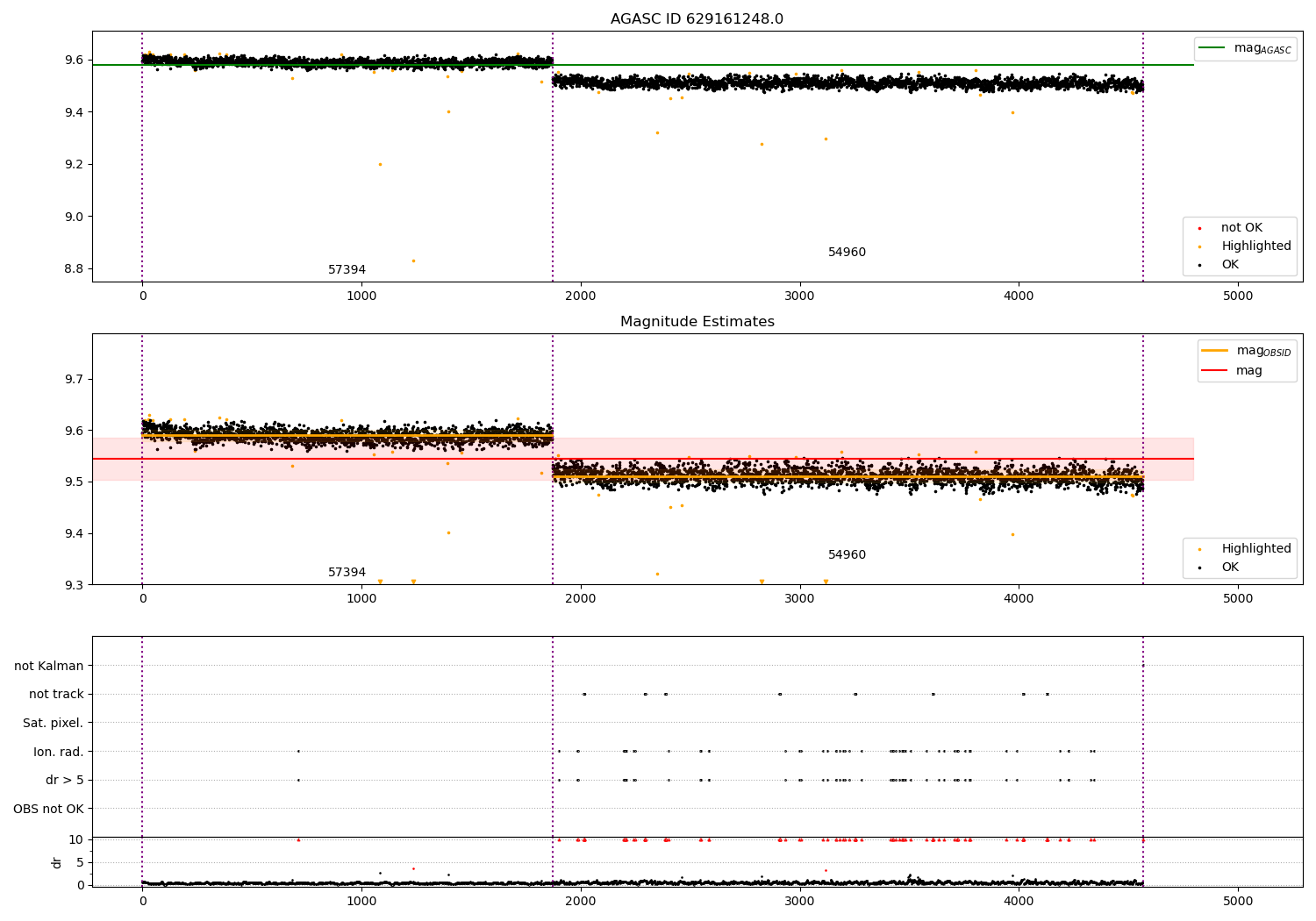Click the '5' tick on the dr axis
The image size is (1316, 921).
[81, 862]
